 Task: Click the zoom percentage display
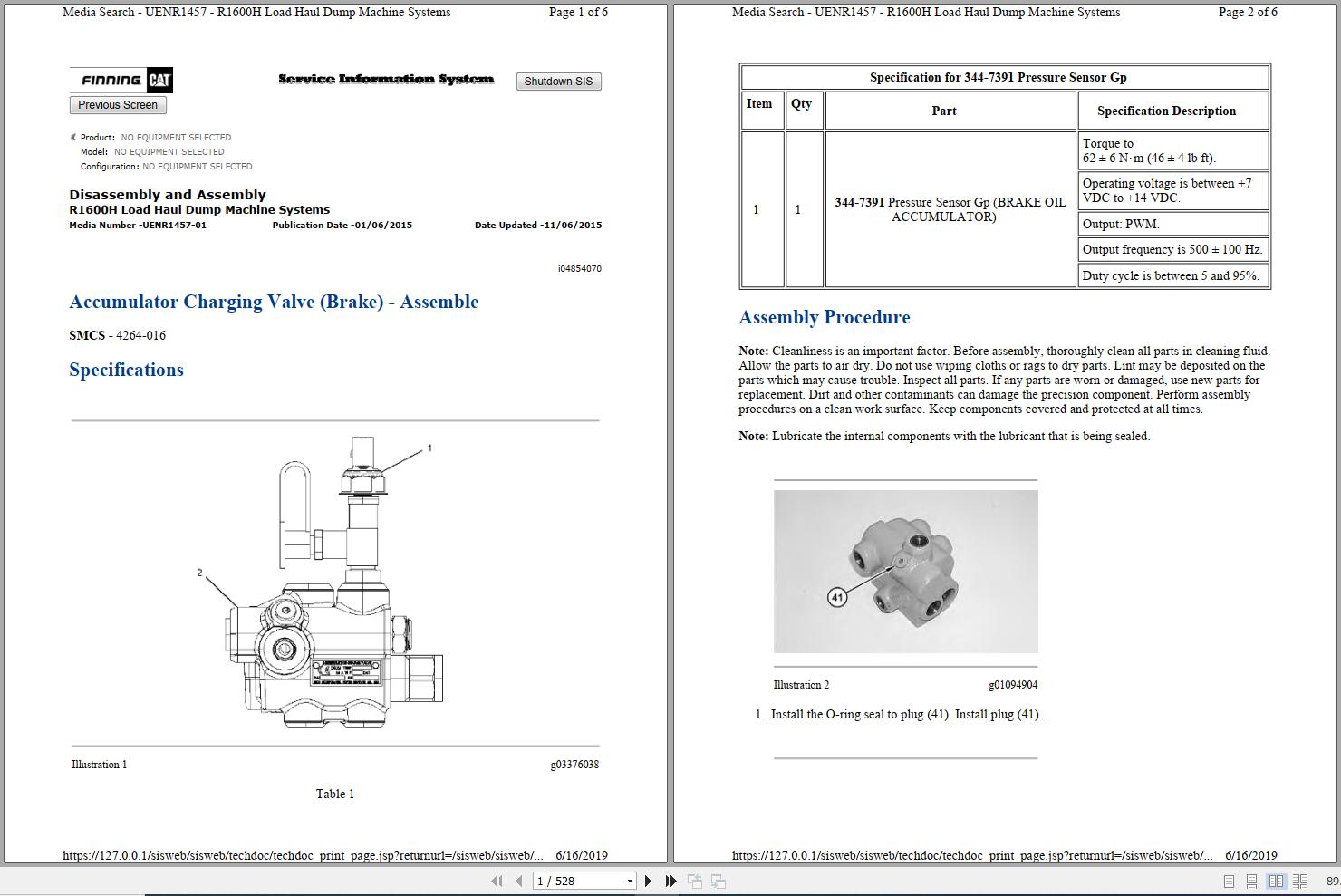[1330, 880]
